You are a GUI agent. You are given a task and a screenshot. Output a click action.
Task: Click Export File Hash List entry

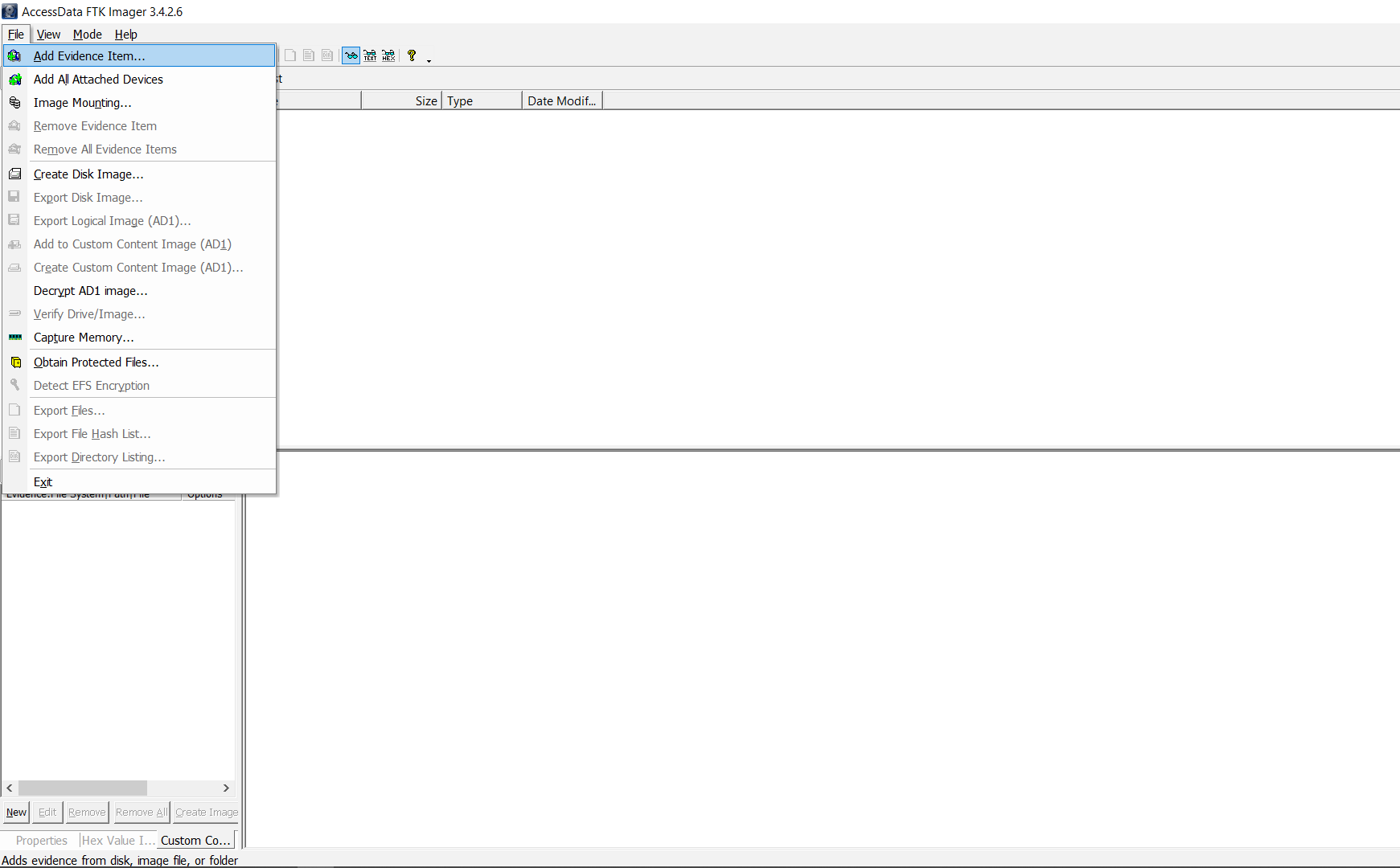tap(139, 433)
